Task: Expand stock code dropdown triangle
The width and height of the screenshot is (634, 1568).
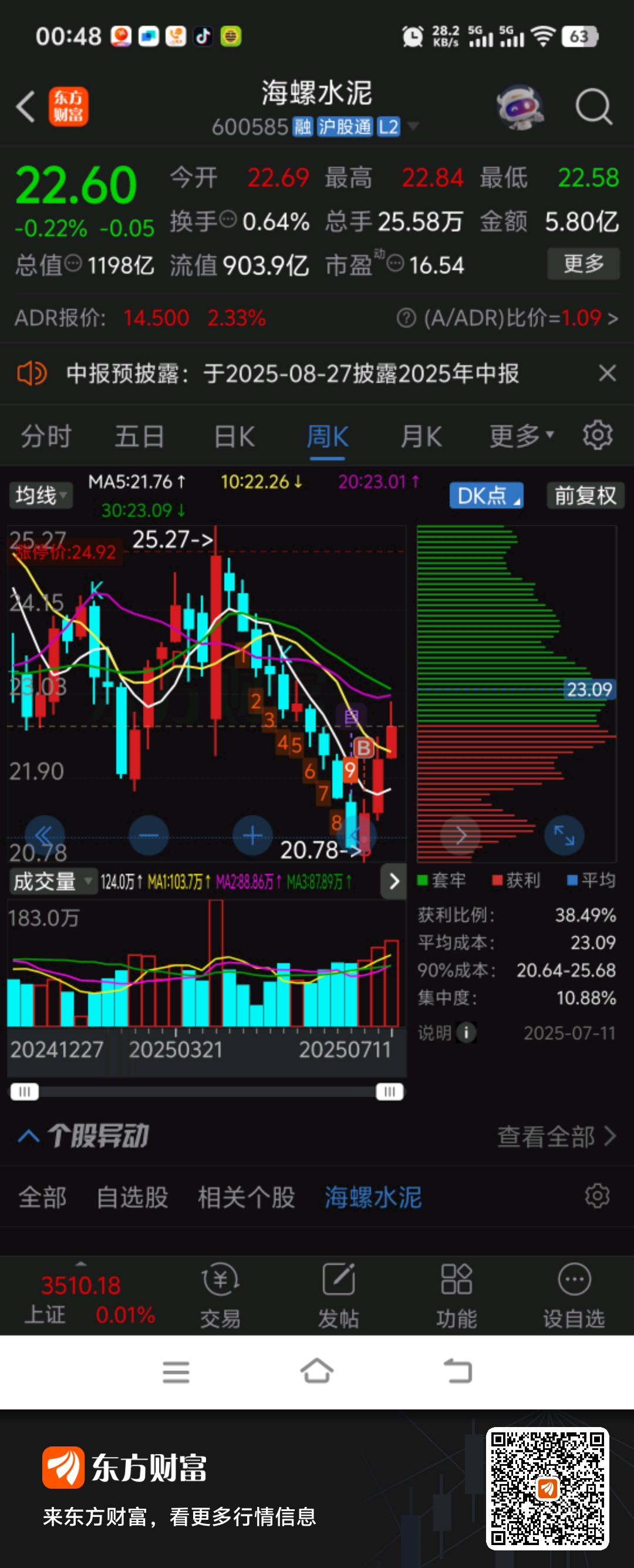Action: coord(413,126)
